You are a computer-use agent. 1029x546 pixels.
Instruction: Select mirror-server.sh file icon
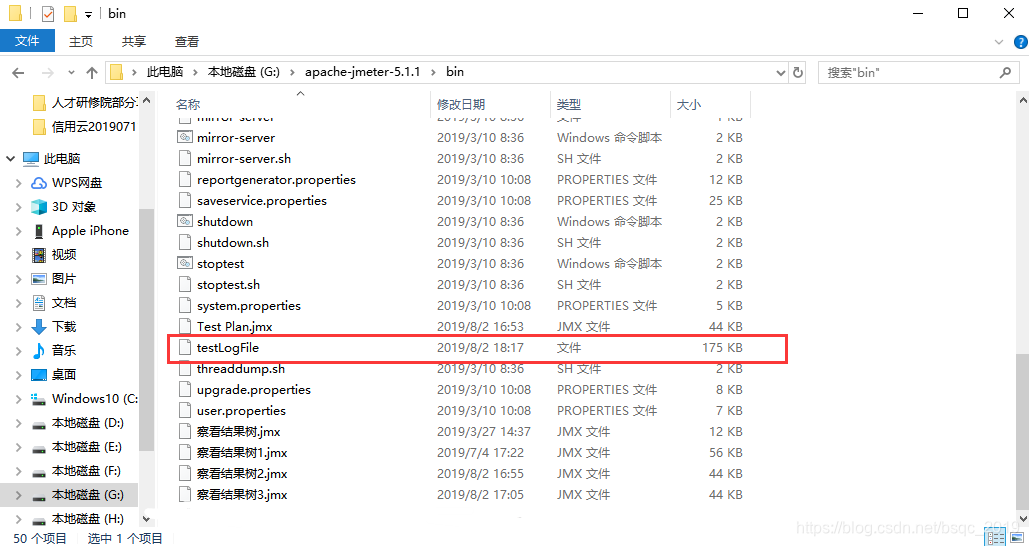[185, 158]
